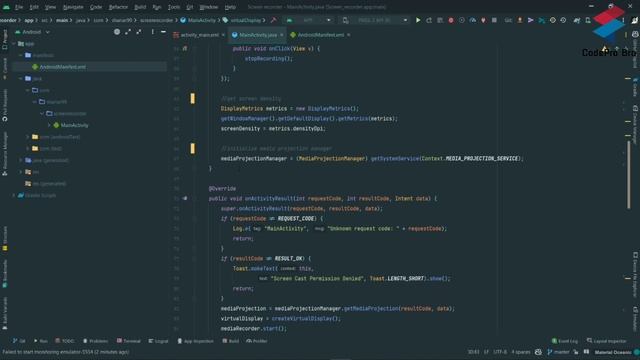640x360 pixels.
Task: Click the master Git branch in status bar
Action: [558, 352]
